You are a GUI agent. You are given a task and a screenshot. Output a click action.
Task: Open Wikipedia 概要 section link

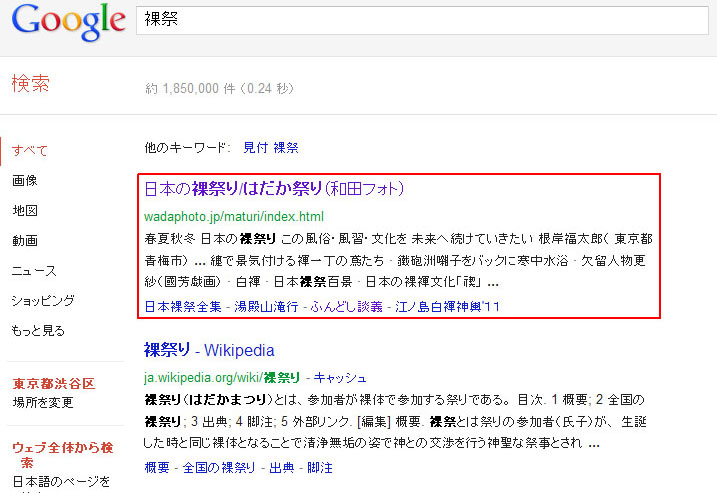(x=157, y=468)
